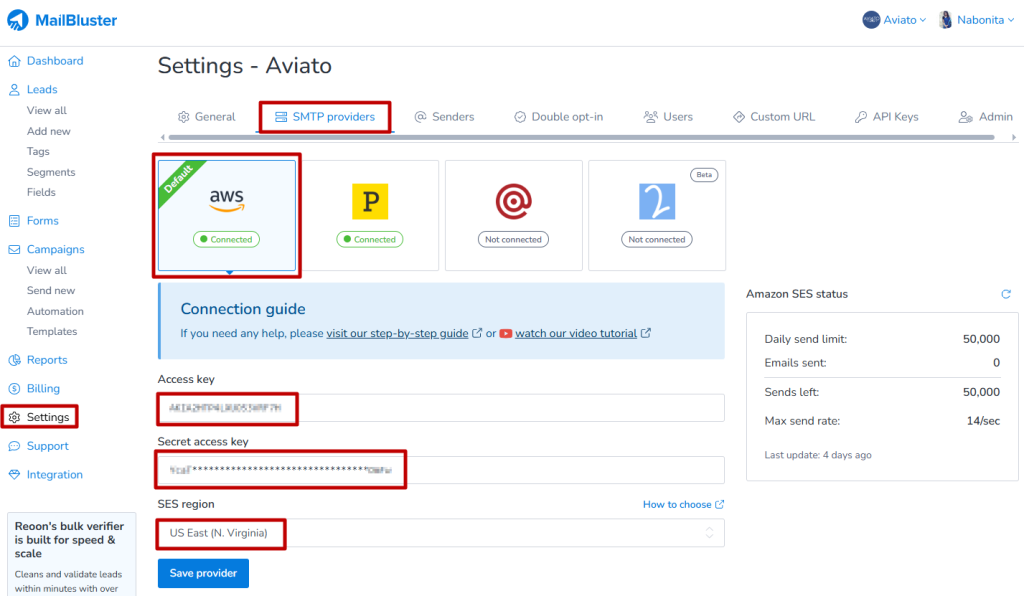Open the Support section
1024x596 pixels.
tap(46, 445)
